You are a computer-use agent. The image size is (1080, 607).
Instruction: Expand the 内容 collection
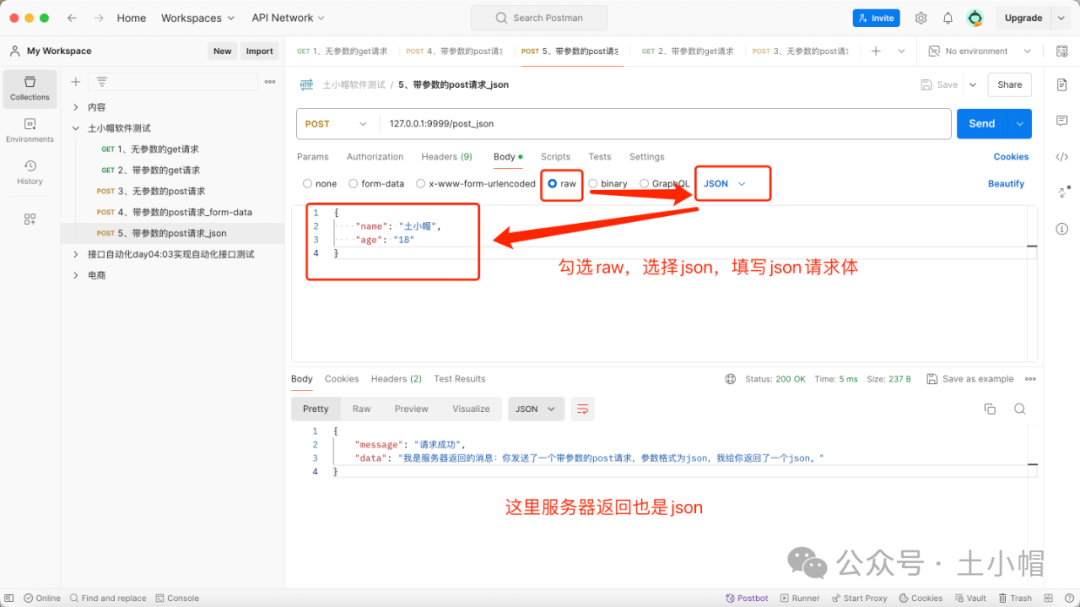point(76,107)
